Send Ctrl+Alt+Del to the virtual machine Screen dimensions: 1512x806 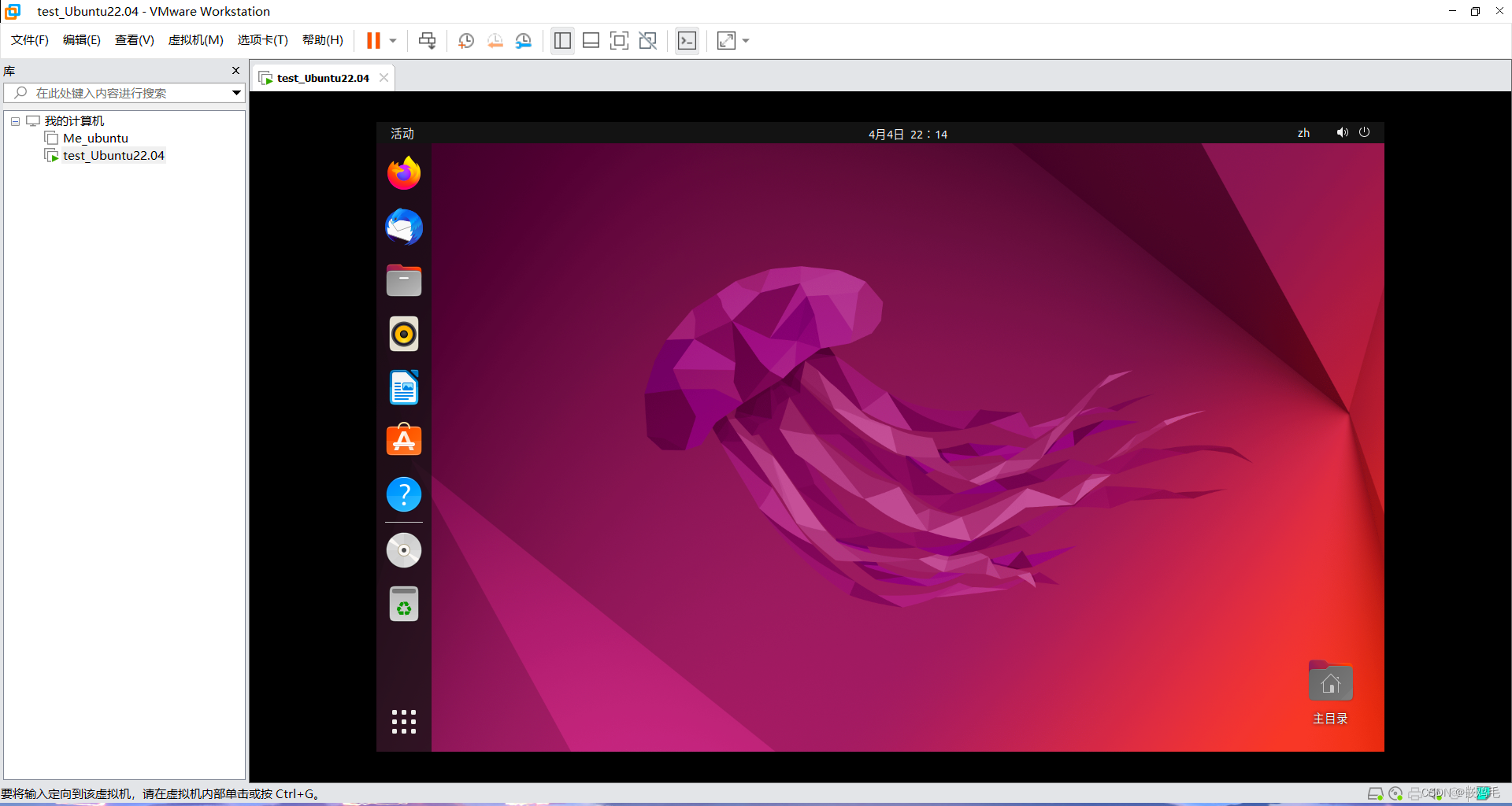point(428,40)
